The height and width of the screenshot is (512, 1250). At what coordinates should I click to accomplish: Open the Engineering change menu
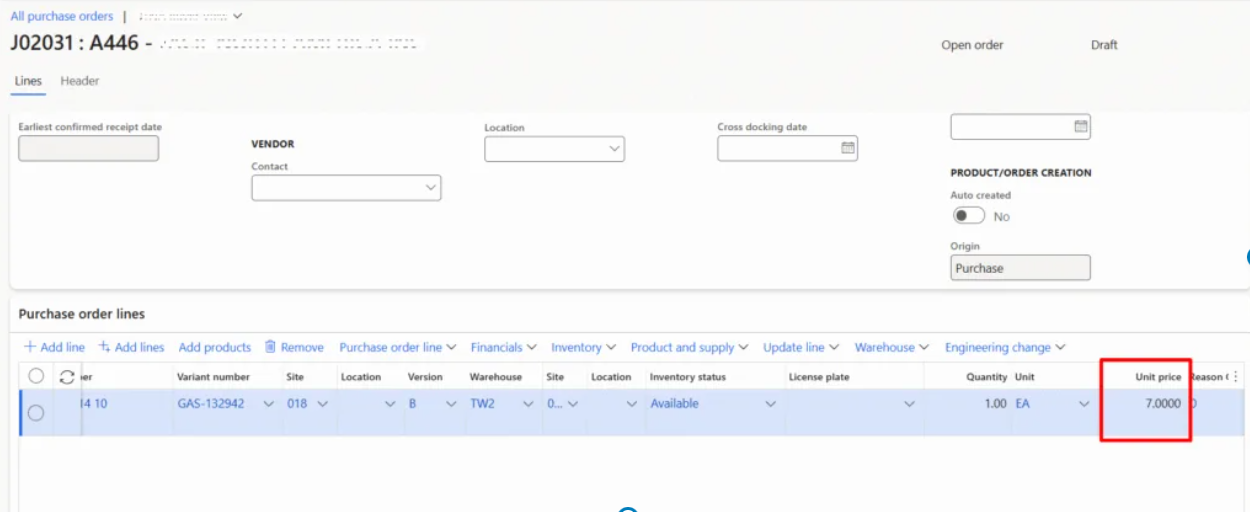coord(1005,347)
